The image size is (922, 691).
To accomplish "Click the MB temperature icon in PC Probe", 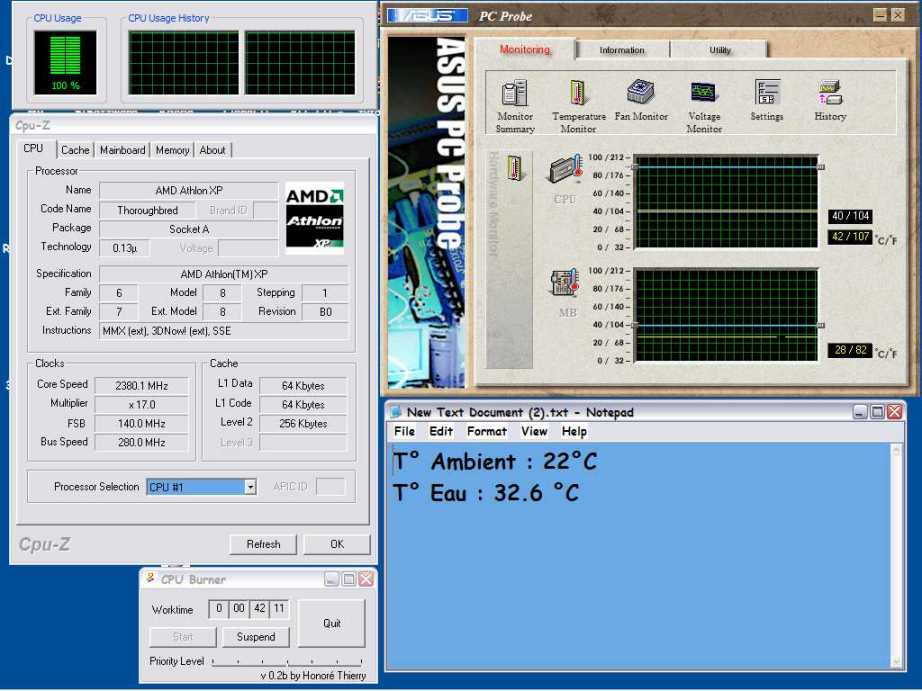I will pos(565,282).
